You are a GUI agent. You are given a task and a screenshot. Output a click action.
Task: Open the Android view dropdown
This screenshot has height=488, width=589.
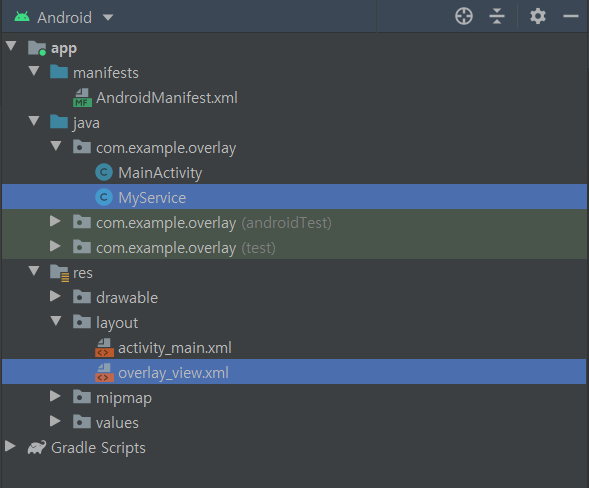coord(108,17)
